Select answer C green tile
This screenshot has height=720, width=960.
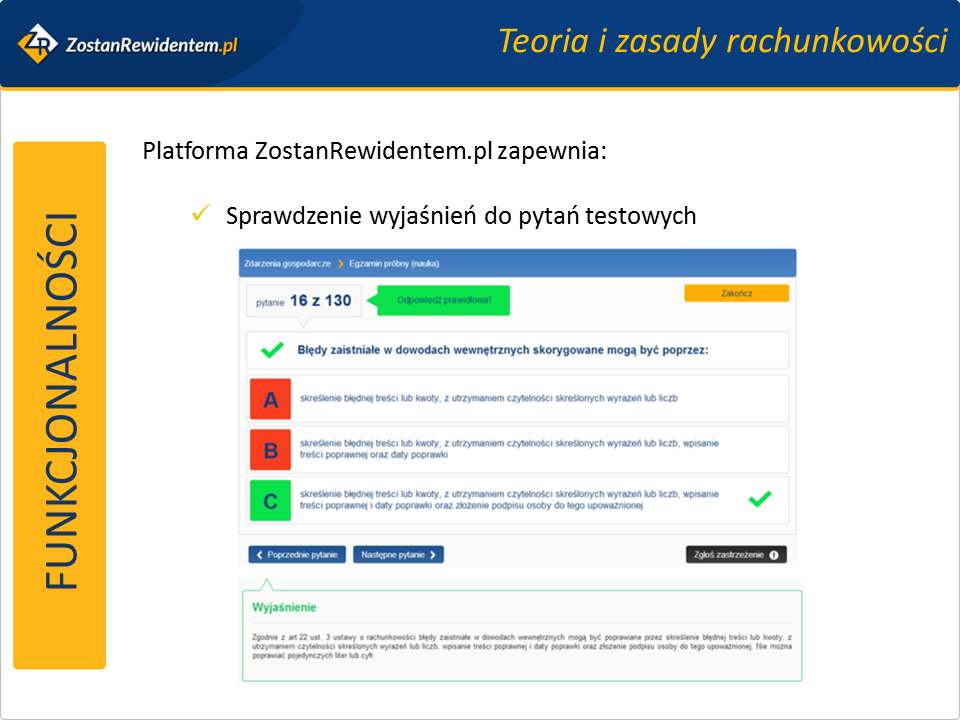(x=270, y=500)
